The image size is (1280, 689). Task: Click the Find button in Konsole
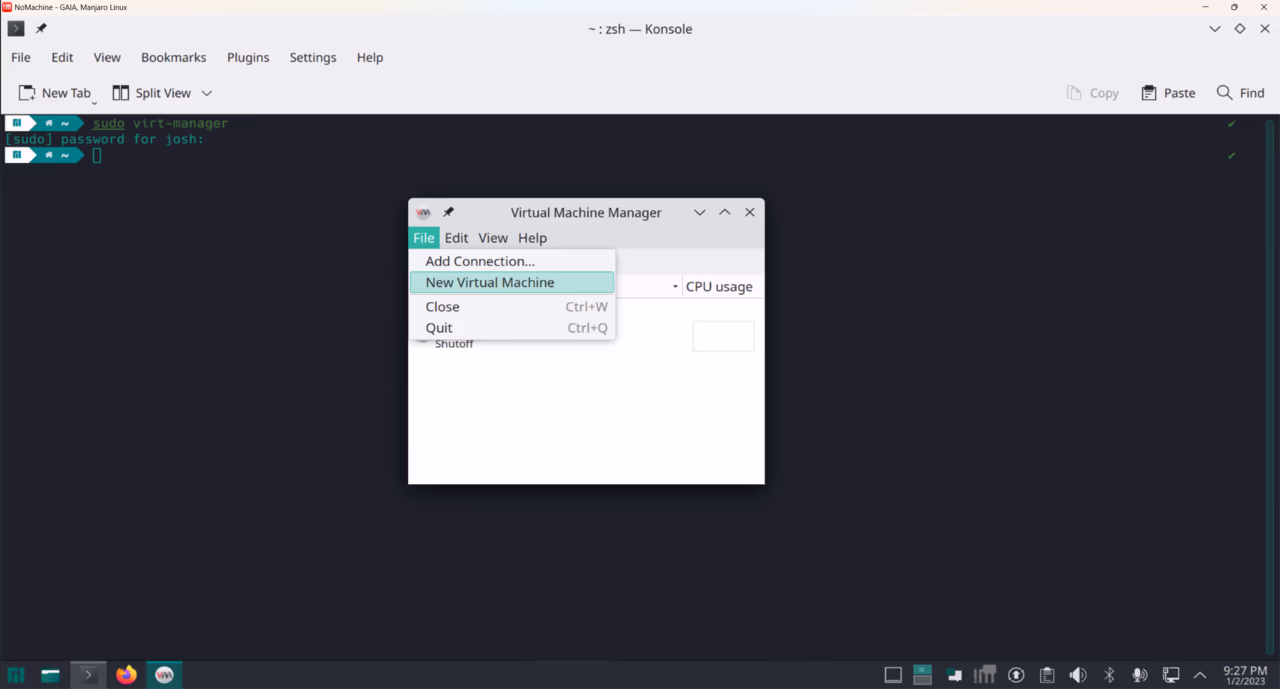click(x=1240, y=92)
